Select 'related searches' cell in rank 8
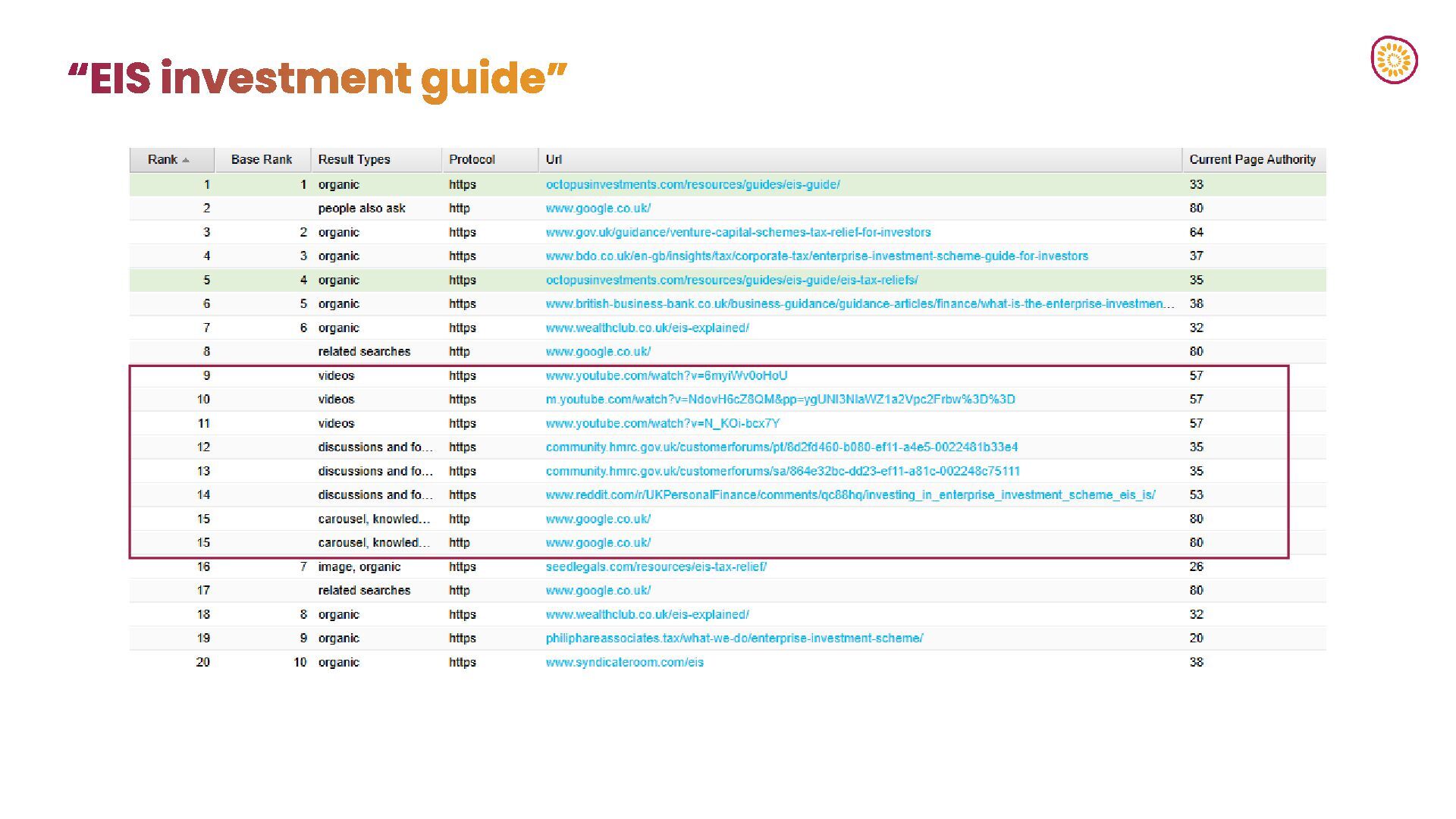Screen dimensions: 1456x819 (364, 351)
